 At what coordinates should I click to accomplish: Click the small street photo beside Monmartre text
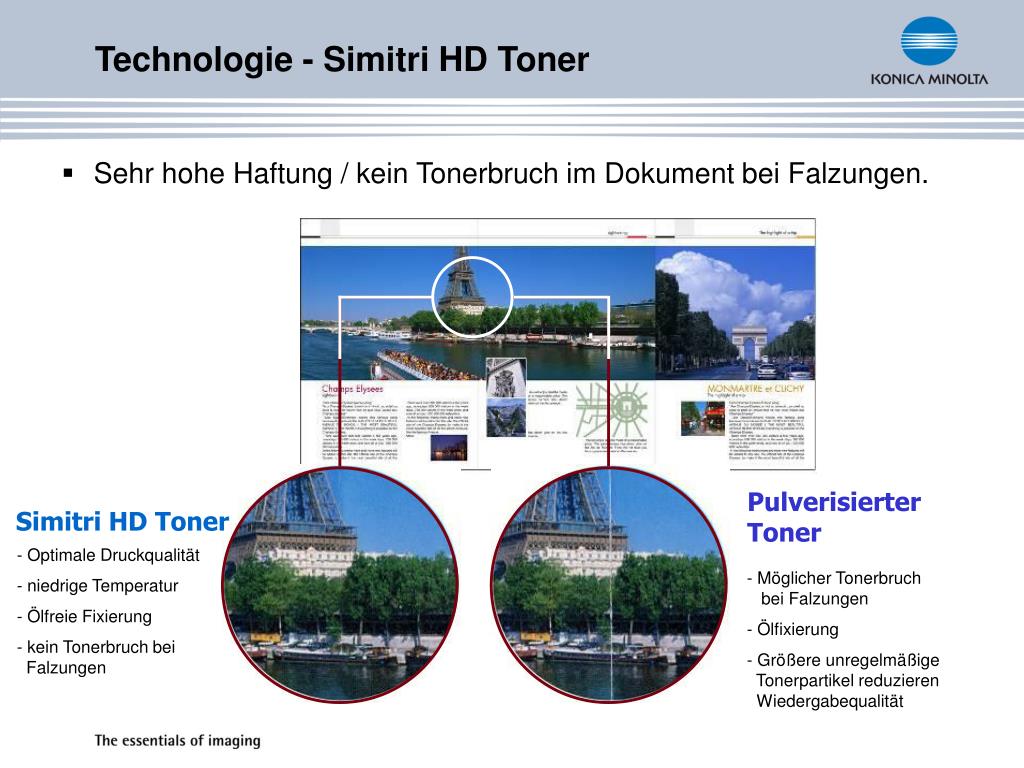[x=703, y=417]
